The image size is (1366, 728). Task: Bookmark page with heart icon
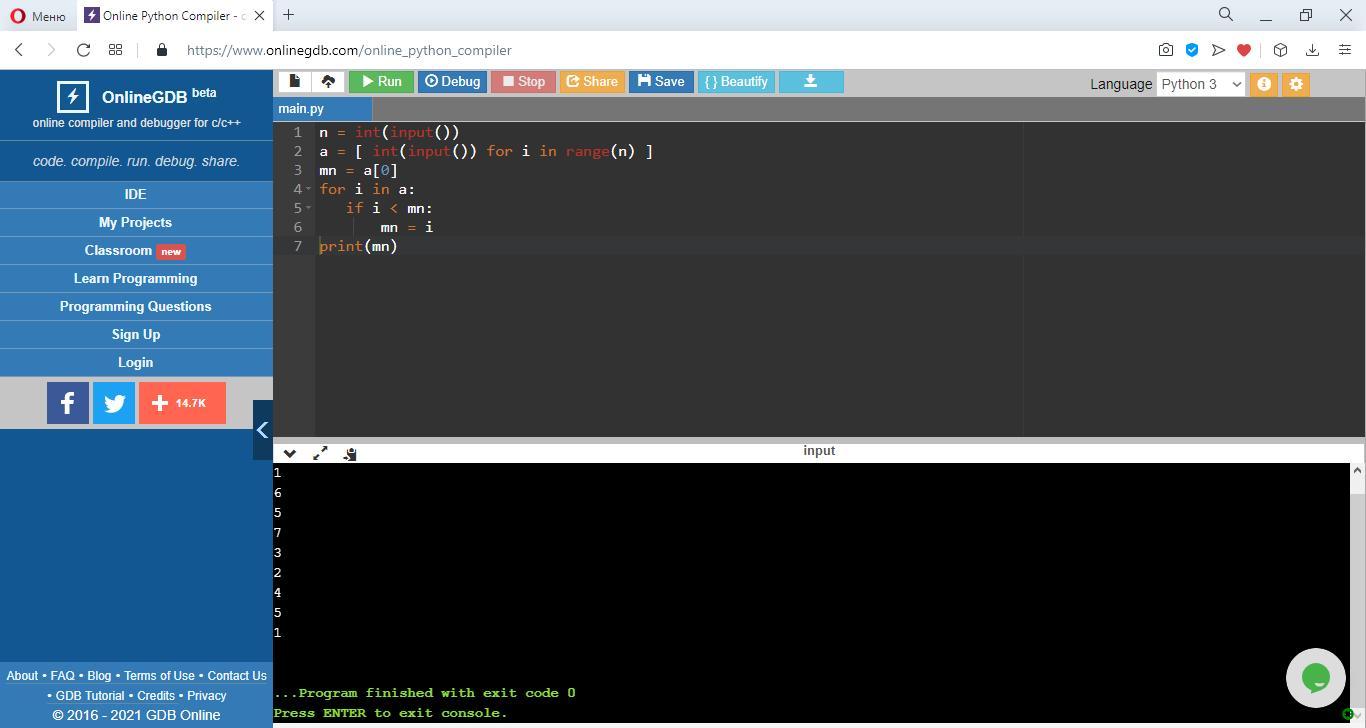pyautogui.click(x=1244, y=50)
